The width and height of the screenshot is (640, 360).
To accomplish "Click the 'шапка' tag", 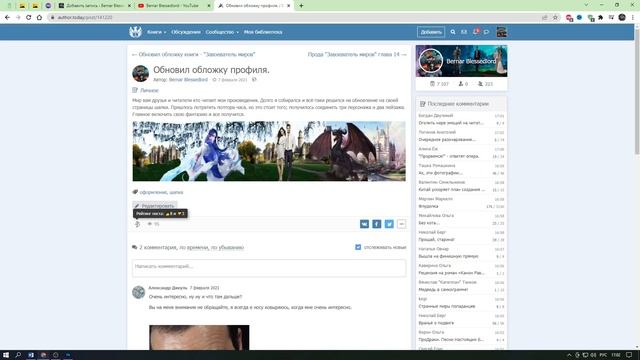I will tap(176, 192).
